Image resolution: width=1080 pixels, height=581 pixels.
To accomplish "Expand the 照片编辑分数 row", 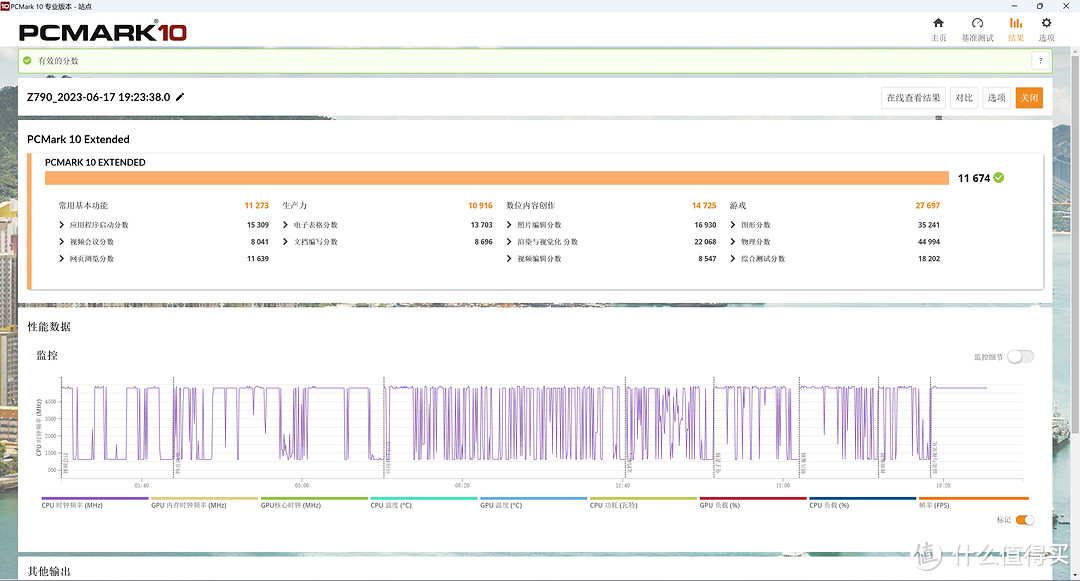I will tap(509, 225).
